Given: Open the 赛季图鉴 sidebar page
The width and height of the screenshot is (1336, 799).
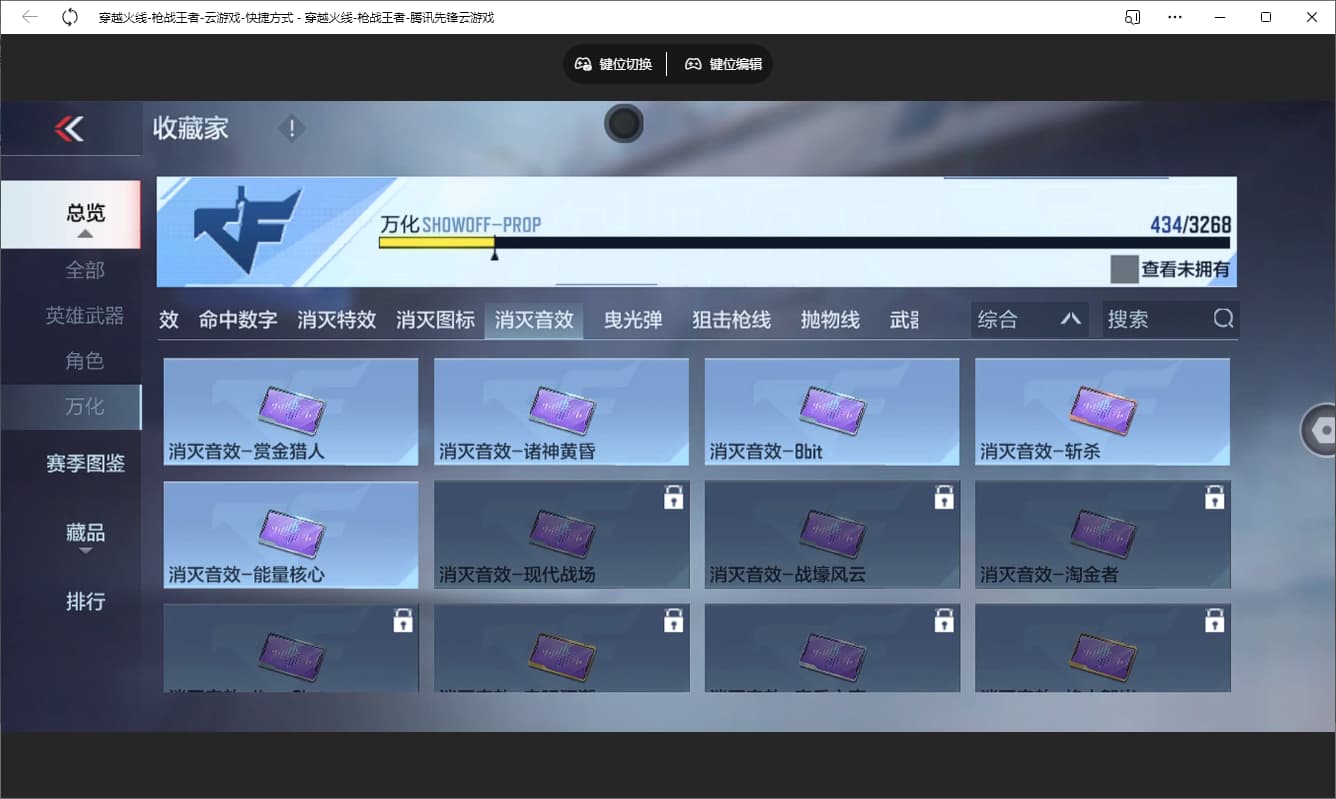Looking at the screenshot, I should pyautogui.click(x=85, y=463).
